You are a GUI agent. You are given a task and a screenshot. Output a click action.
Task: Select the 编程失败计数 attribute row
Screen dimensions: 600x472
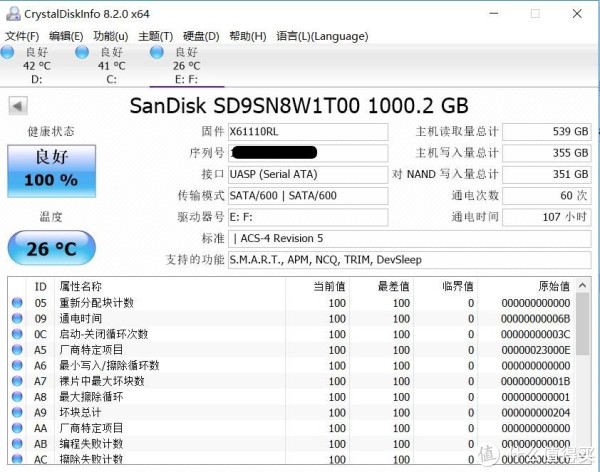291,444
